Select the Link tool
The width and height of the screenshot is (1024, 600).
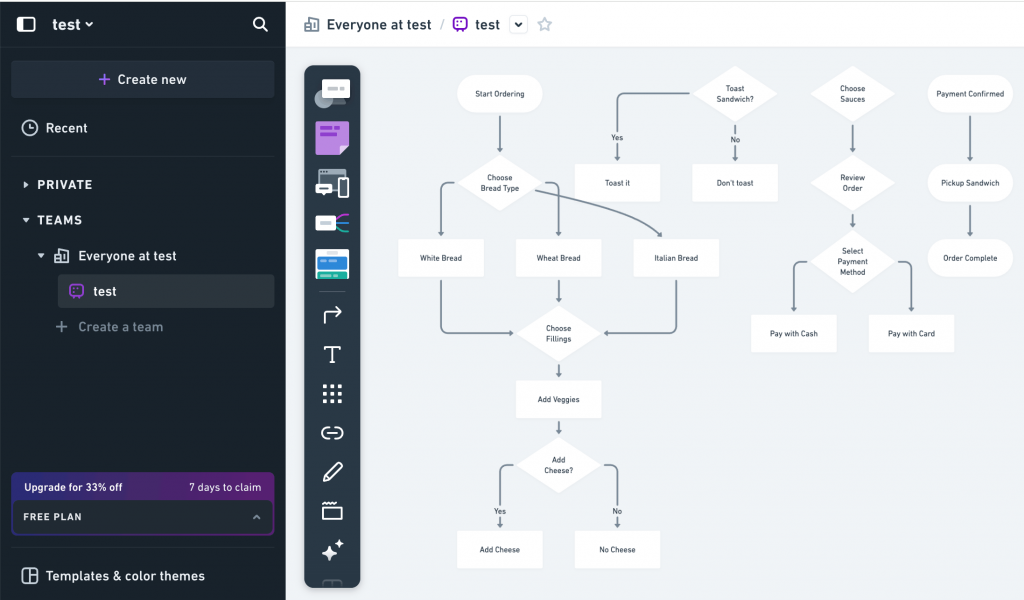tap(332, 432)
